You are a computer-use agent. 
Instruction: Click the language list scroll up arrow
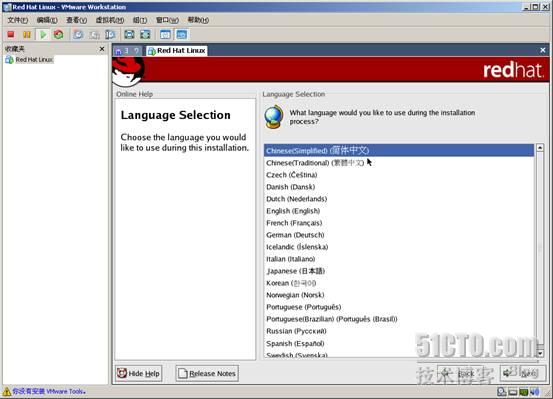[540, 147]
